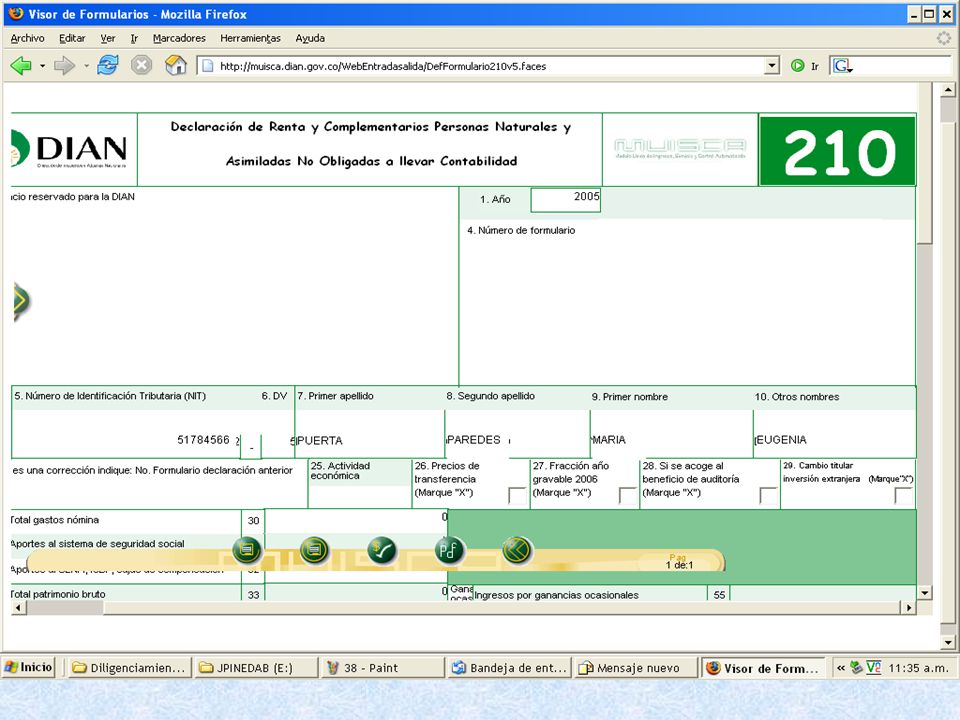Image resolution: width=960 pixels, height=720 pixels.
Task: Click the MUISCA logo in the form header
Action: point(680,148)
